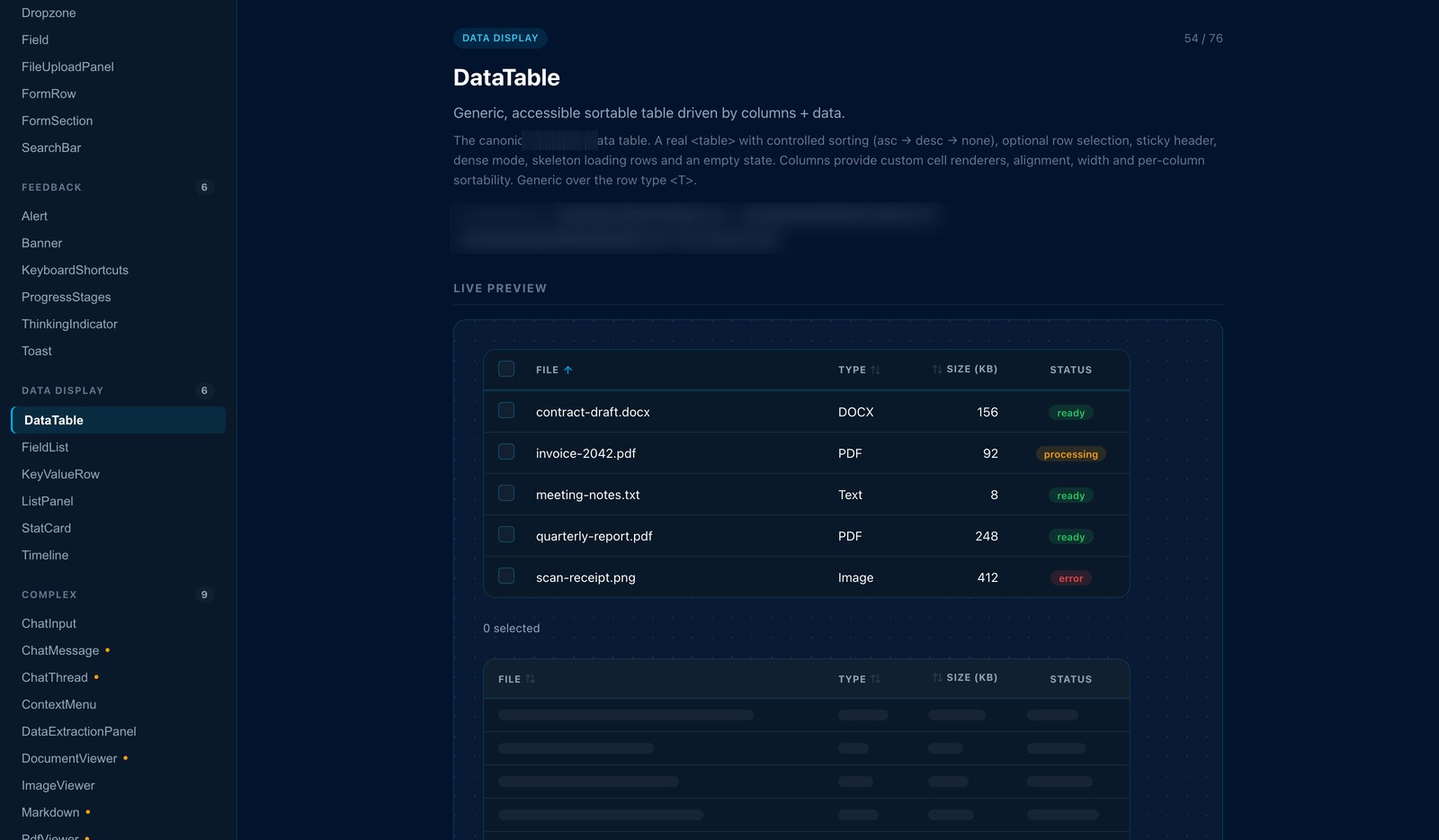
Task: Click the size value 412
Action: (988, 577)
